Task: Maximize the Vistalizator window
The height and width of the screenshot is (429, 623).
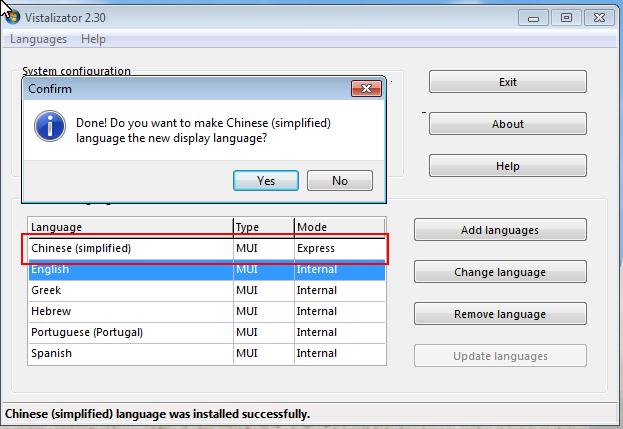Action: pyautogui.click(x=566, y=18)
